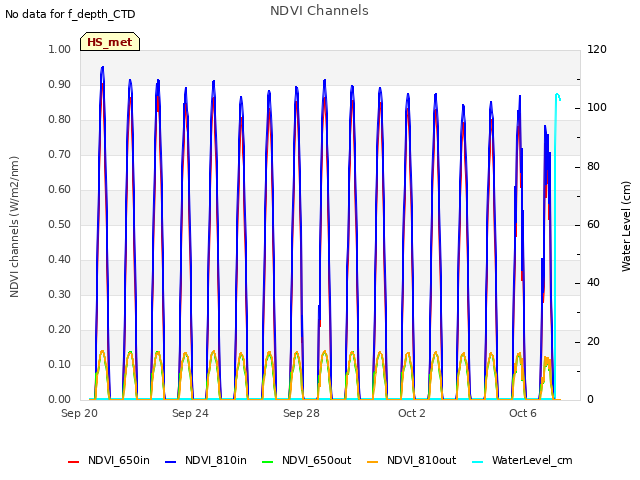The width and height of the screenshot is (640, 480).
Task: Click the 0.10 left axis tick label
Action: (x=60, y=364)
